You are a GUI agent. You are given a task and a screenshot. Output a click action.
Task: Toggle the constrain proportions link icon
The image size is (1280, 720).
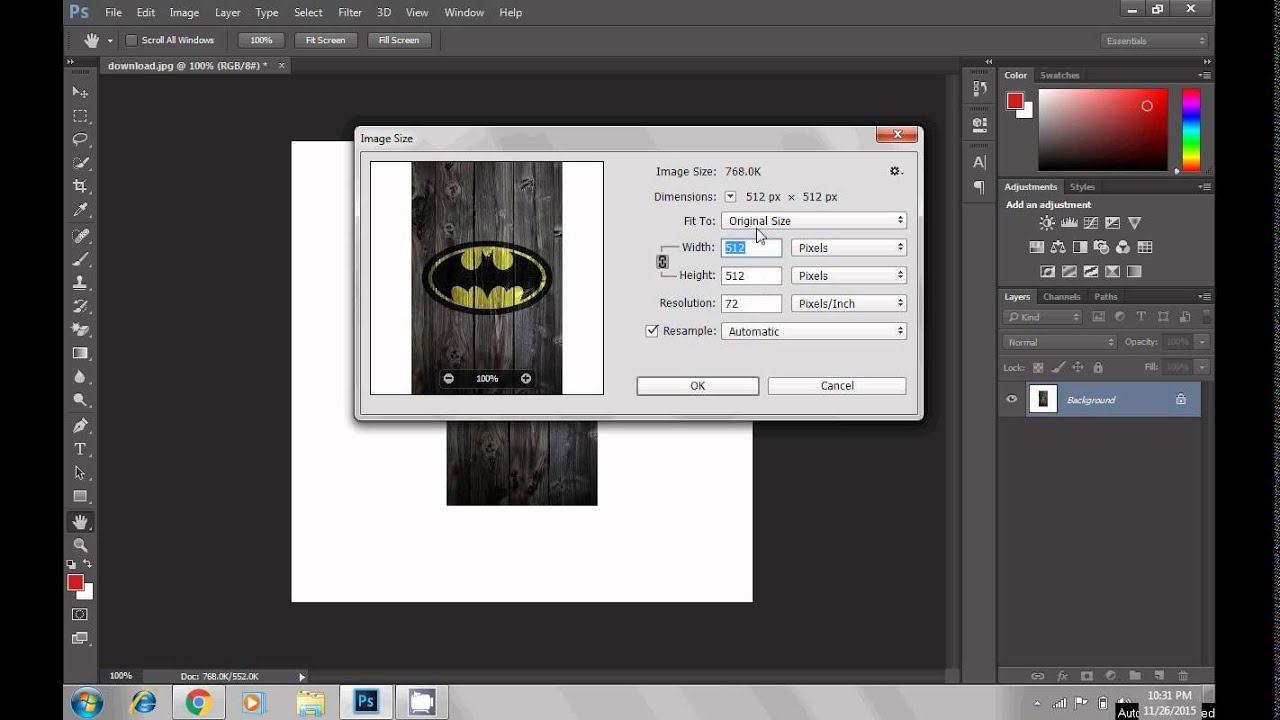tap(662, 261)
